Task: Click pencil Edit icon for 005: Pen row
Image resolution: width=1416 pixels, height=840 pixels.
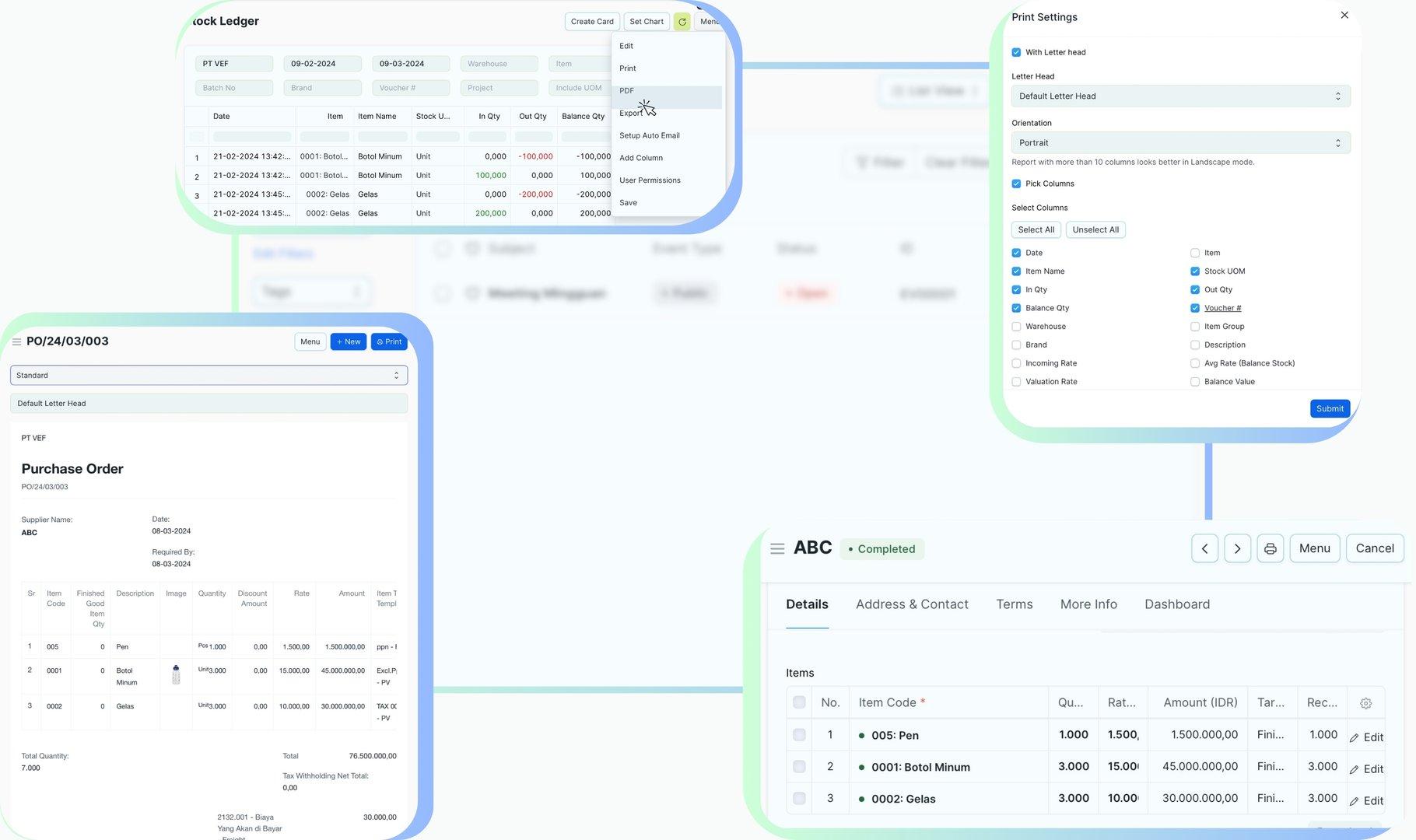Action: [1355, 737]
